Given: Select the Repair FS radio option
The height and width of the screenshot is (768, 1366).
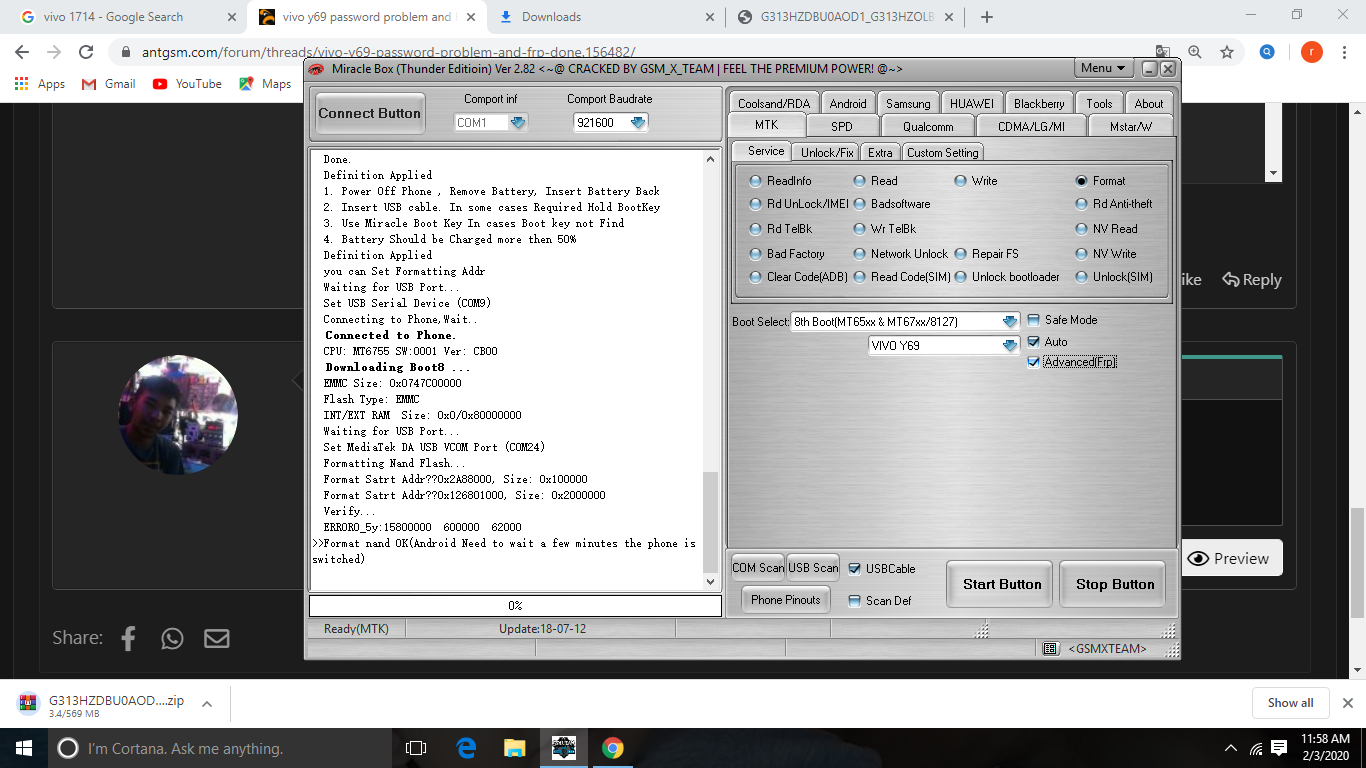Looking at the screenshot, I should click(960, 254).
